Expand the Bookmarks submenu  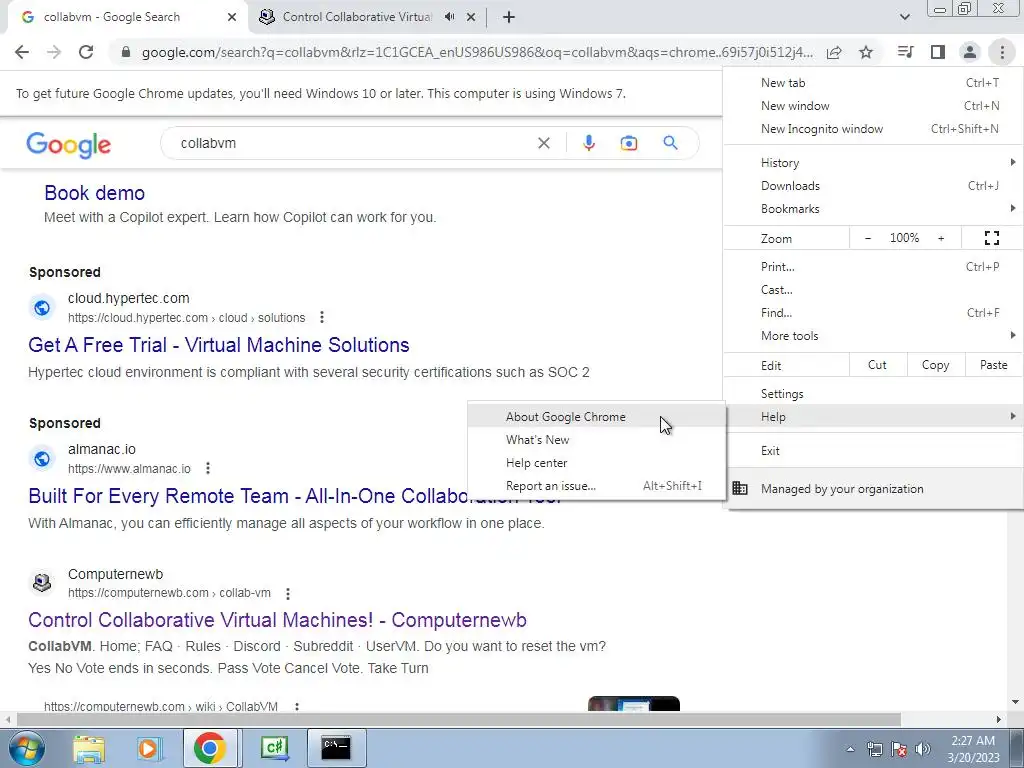pyautogui.click(x=873, y=209)
